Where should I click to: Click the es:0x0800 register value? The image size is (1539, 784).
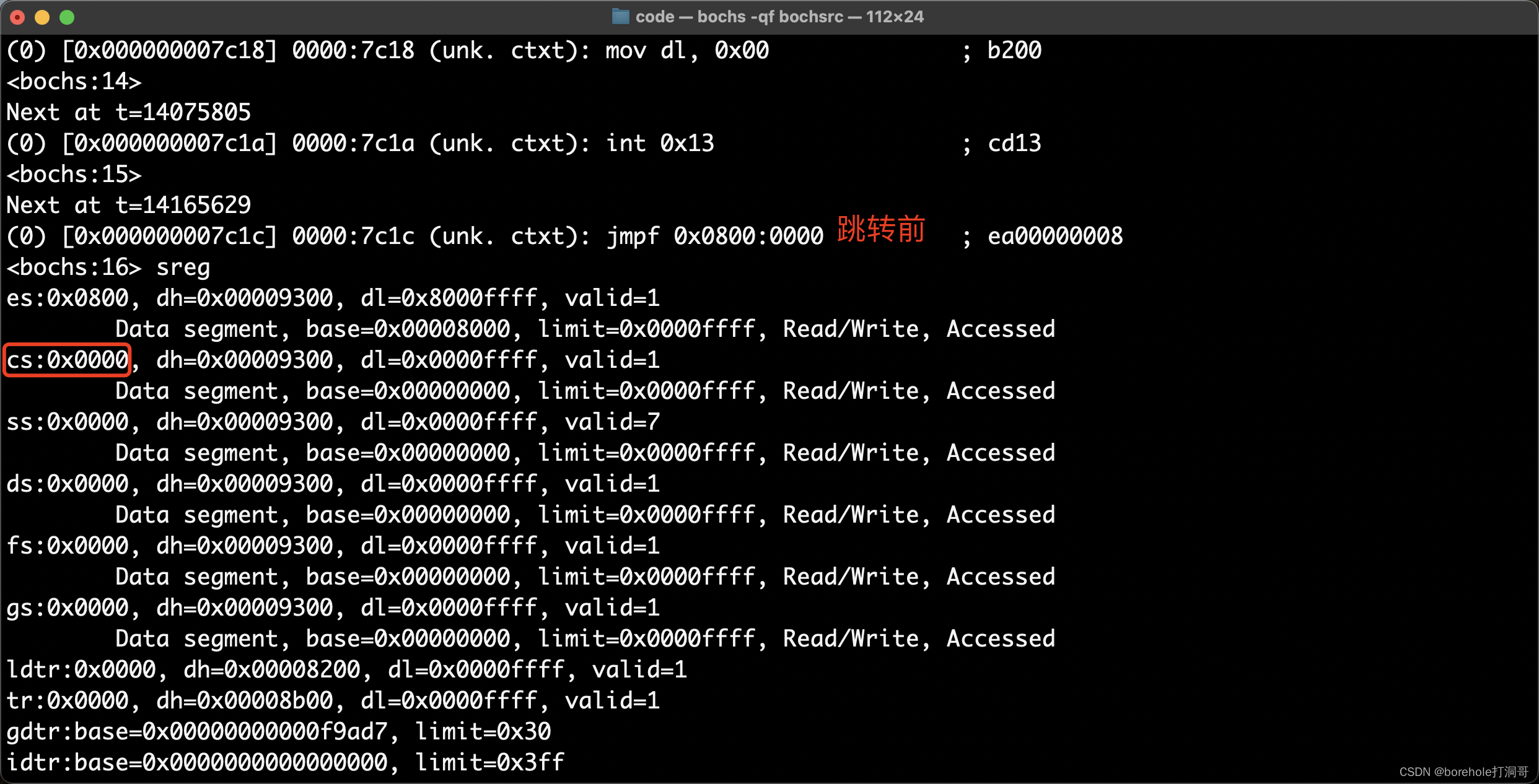pos(67,298)
